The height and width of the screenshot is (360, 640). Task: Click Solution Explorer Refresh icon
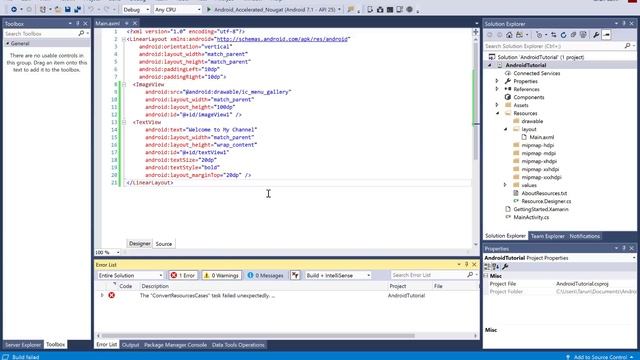pos(563,35)
